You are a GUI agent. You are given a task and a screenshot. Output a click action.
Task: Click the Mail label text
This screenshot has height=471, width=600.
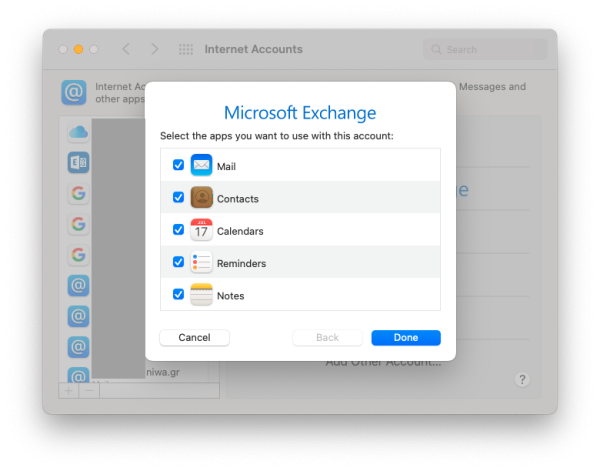226,166
